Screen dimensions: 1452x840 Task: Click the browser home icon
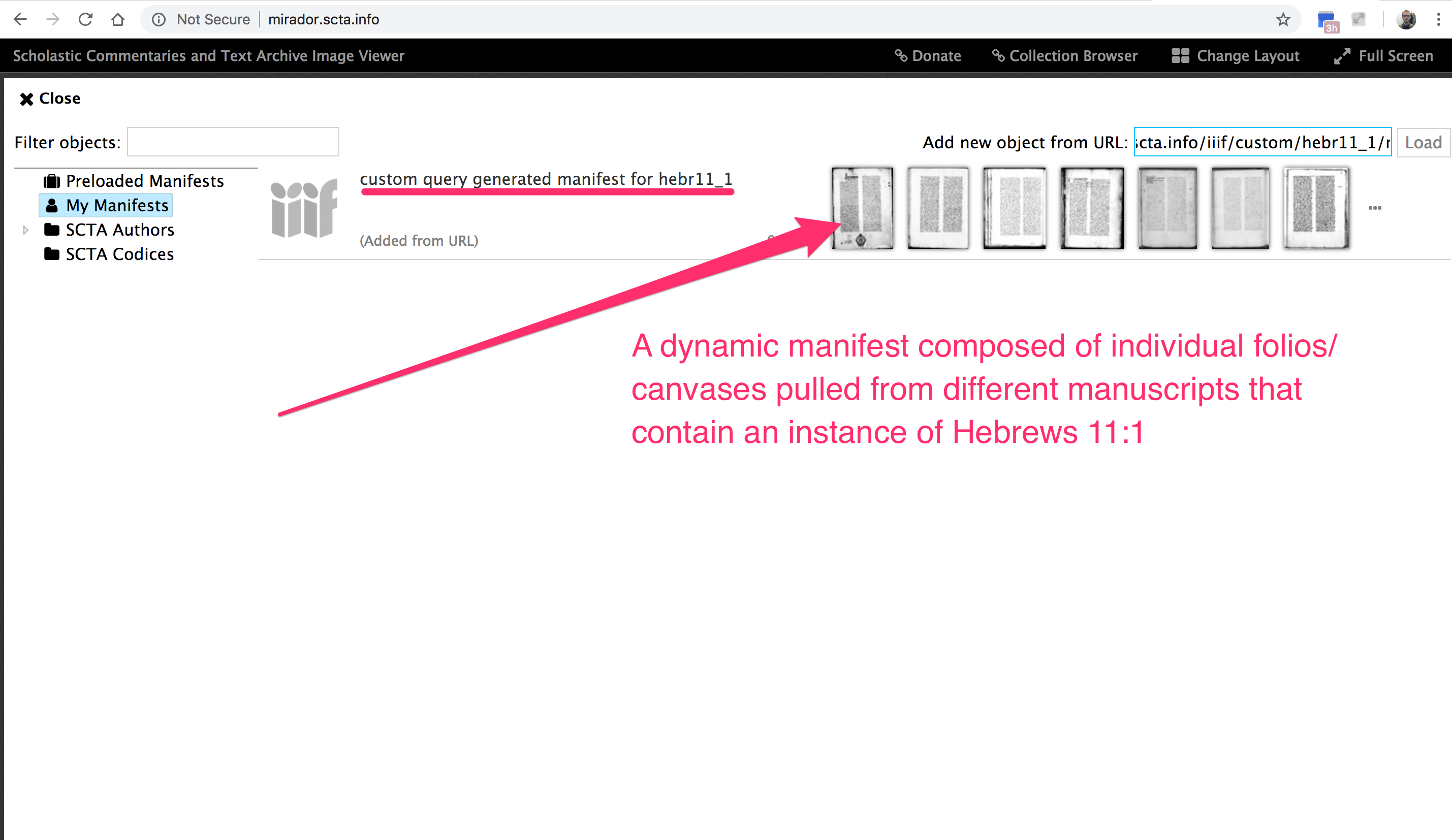[x=117, y=20]
